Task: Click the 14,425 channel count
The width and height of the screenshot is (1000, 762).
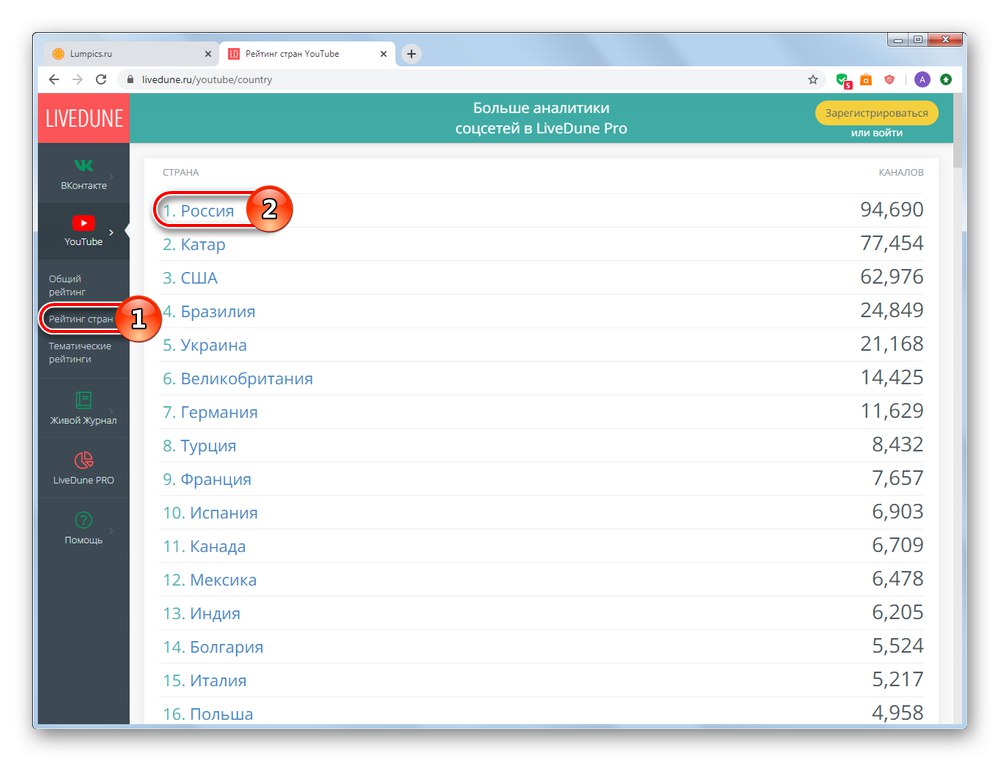Action: [892, 377]
